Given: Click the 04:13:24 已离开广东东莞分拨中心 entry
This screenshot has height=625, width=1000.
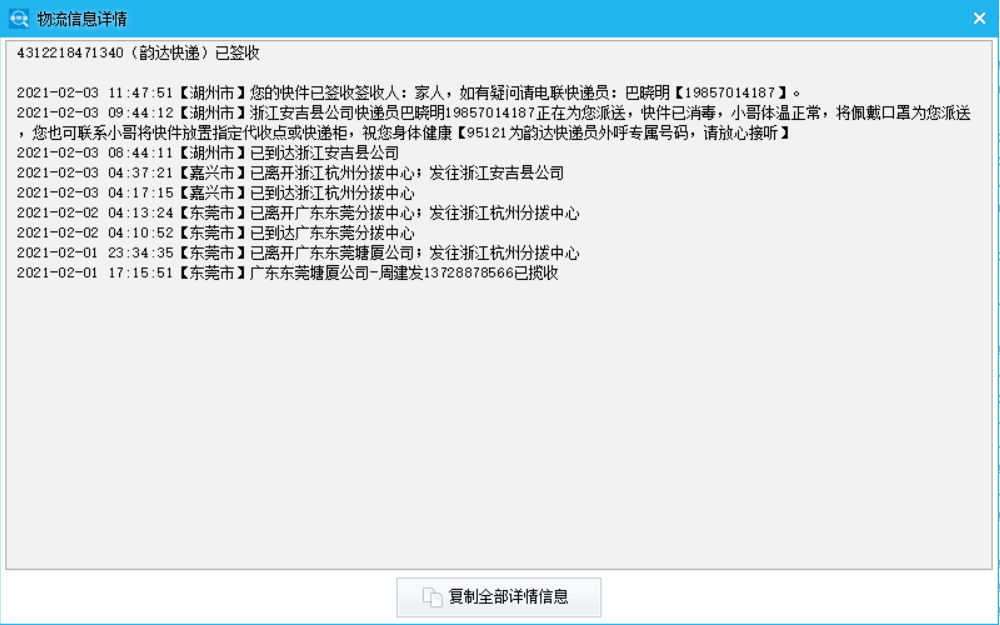Looking at the screenshot, I should [298, 213].
